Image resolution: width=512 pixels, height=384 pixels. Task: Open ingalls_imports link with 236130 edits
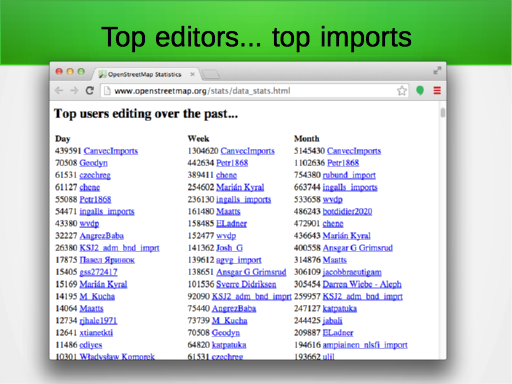coord(244,199)
